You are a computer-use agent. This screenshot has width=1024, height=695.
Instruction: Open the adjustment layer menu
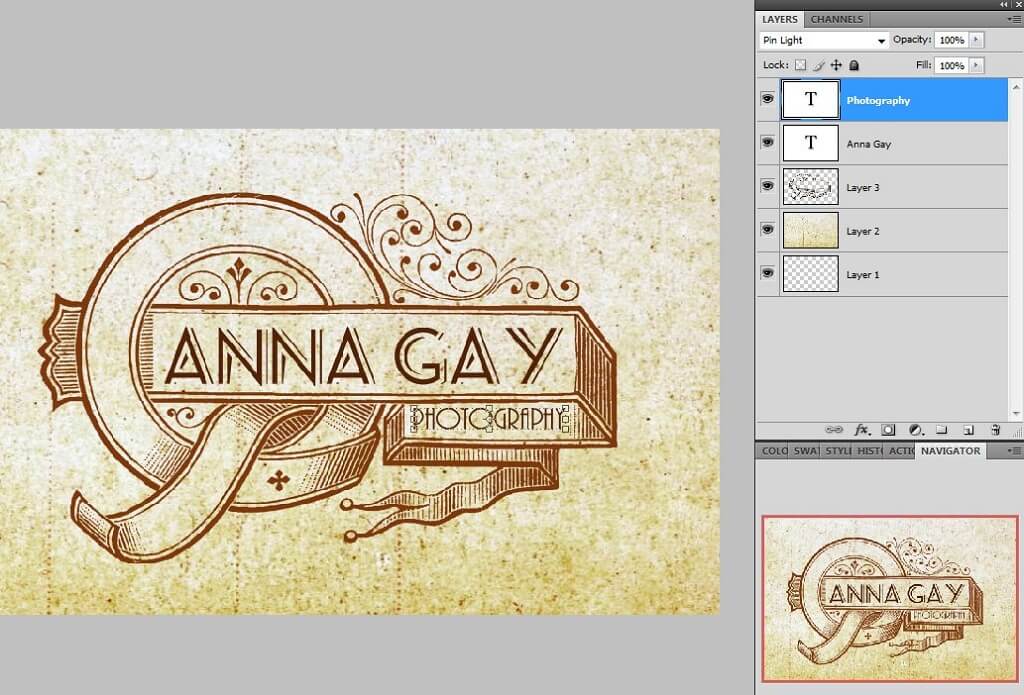pyautogui.click(x=916, y=430)
